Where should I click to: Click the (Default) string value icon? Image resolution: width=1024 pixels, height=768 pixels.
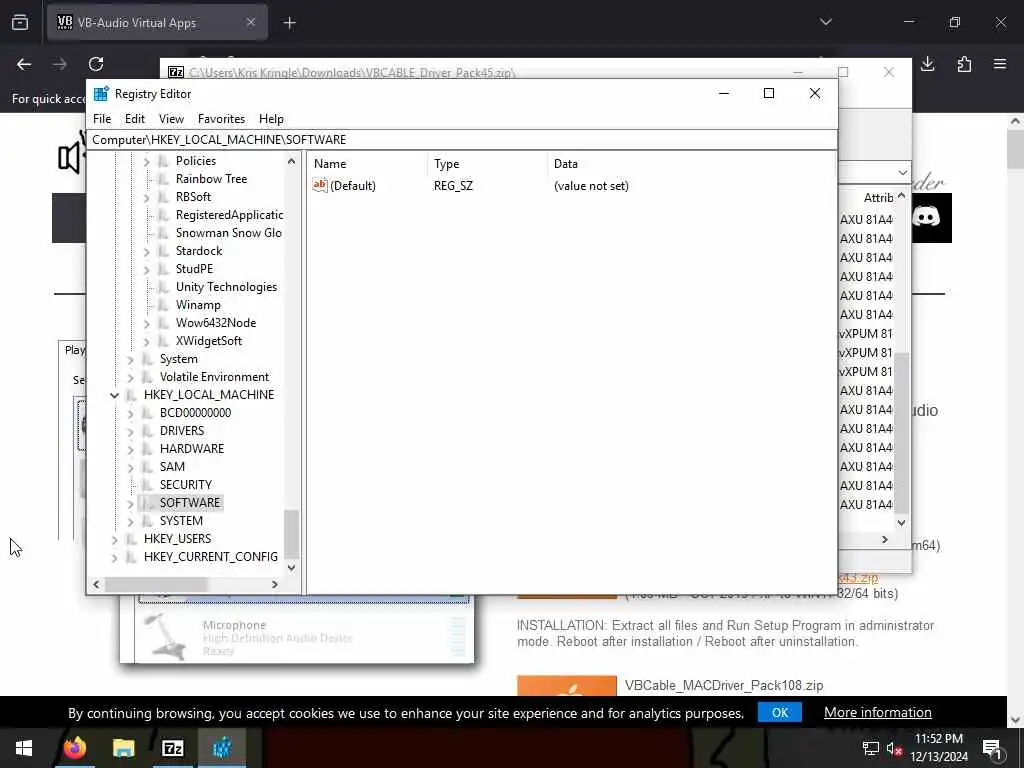click(319, 185)
